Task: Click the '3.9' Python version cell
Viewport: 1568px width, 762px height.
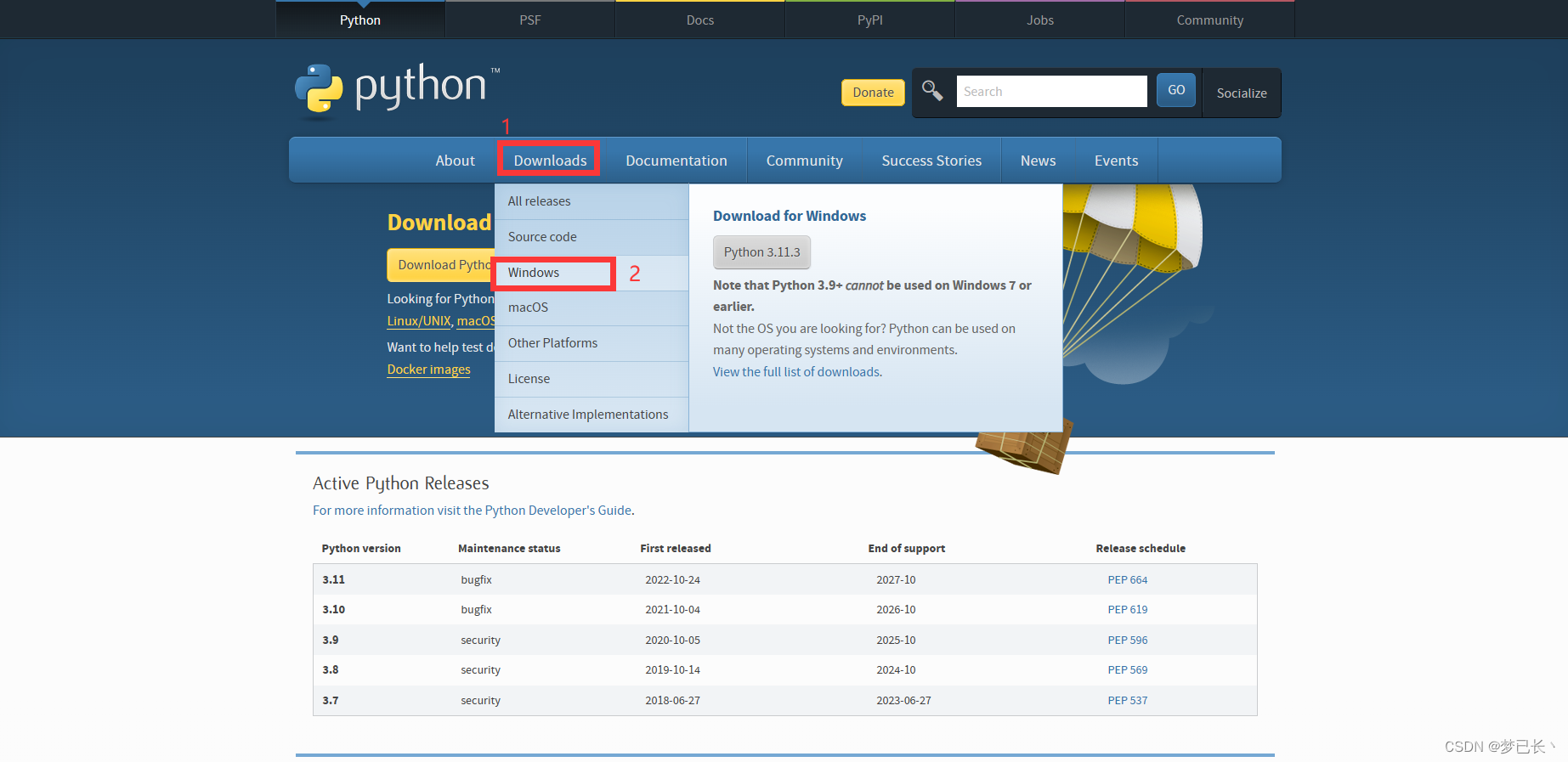Action: [x=331, y=641]
